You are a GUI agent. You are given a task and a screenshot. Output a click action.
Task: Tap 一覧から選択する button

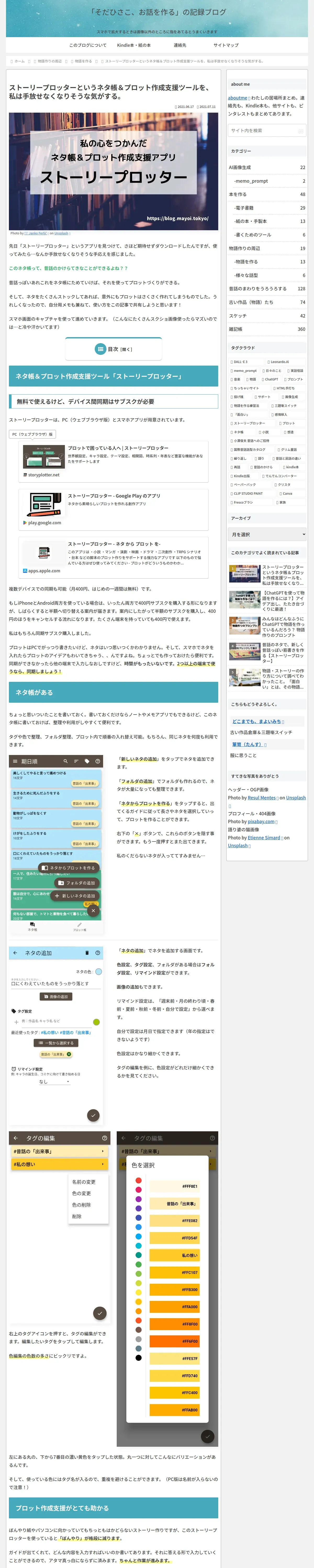pos(55,1043)
